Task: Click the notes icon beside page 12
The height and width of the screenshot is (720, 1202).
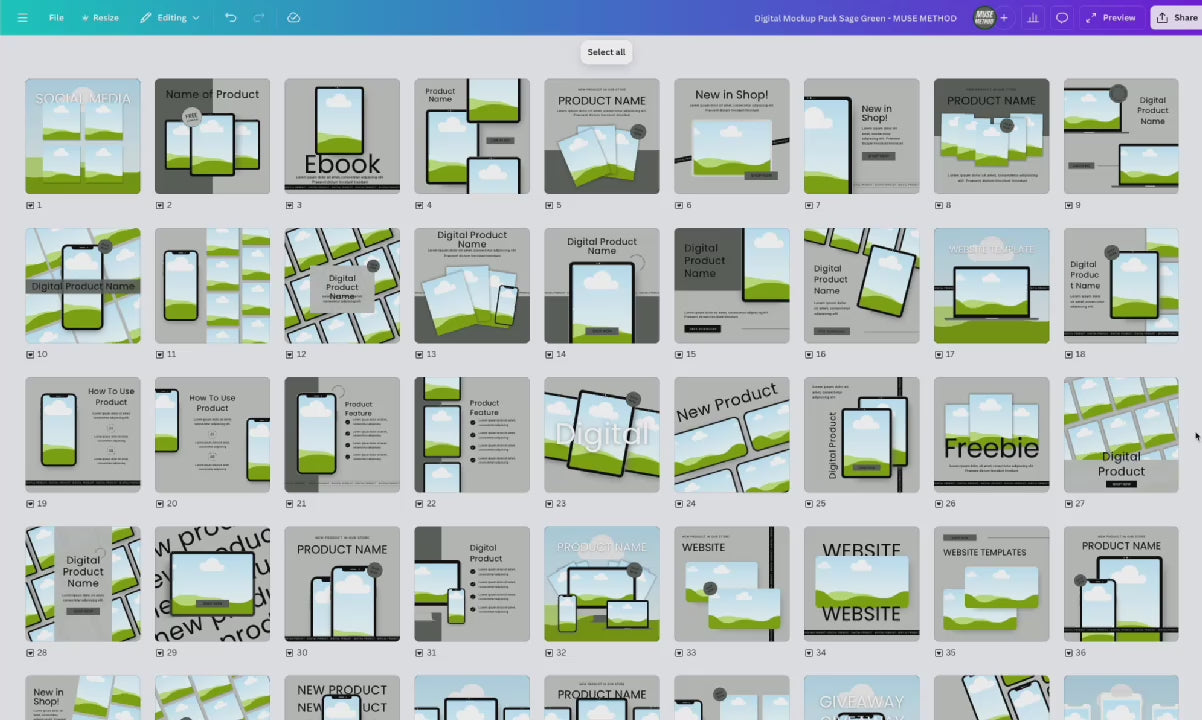Action: click(290, 354)
